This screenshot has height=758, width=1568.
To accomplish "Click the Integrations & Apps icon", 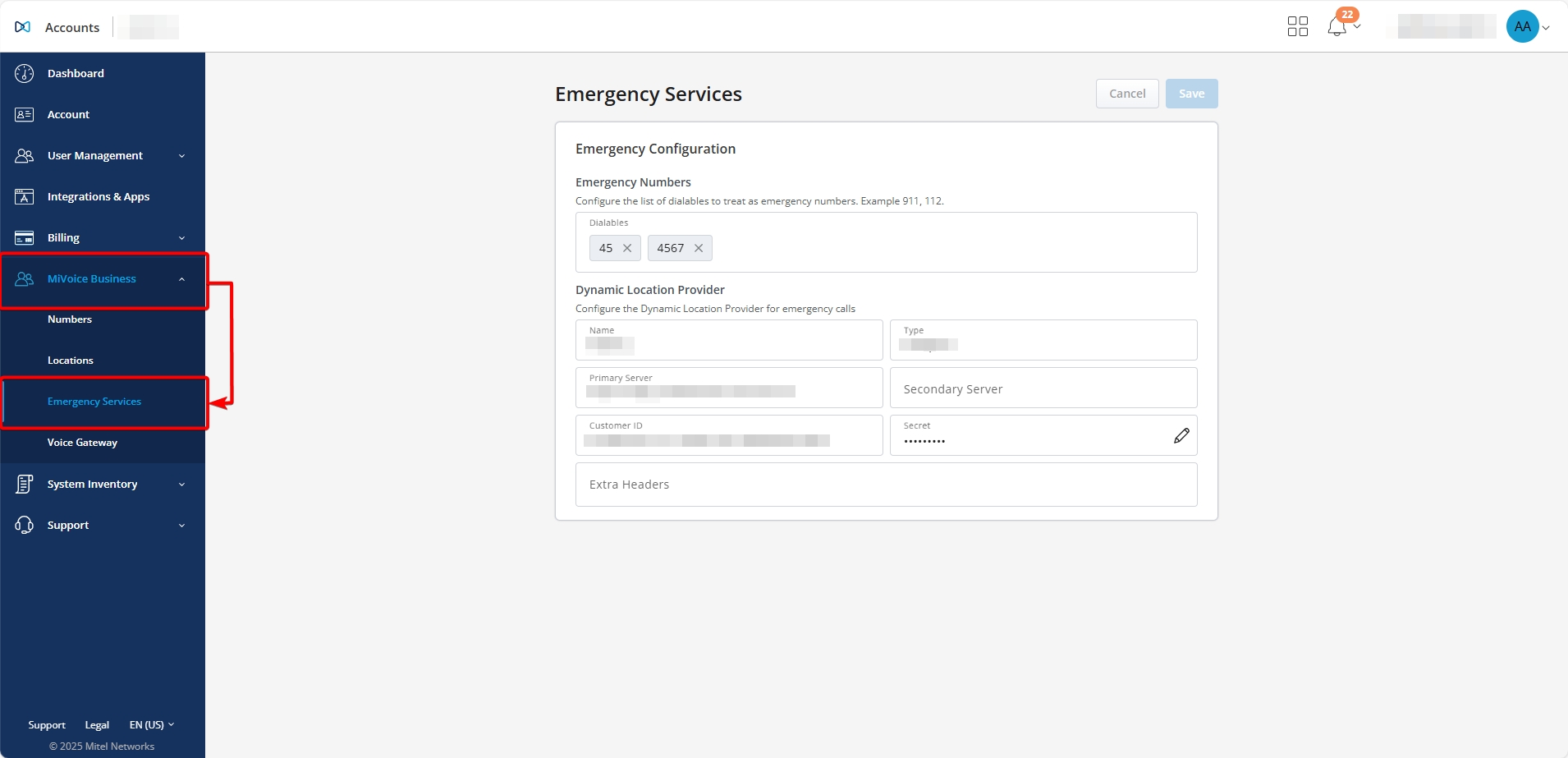I will [x=25, y=196].
